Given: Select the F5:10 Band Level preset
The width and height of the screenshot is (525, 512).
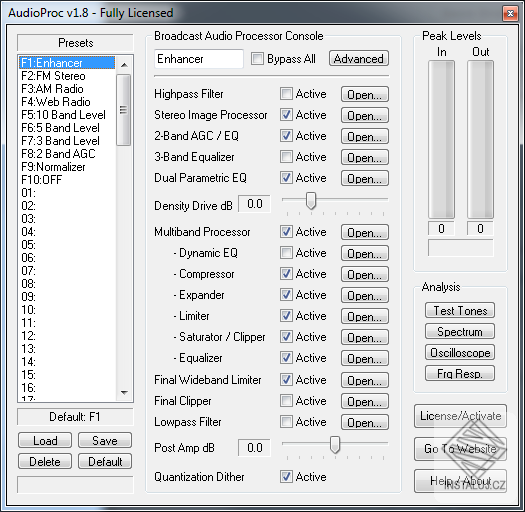Looking at the screenshot, I should coord(67,115).
